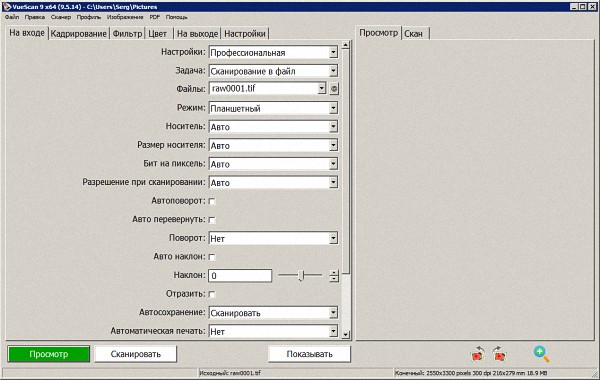Open the Изображение menu
Screen dimensions: 600x380
125,17
